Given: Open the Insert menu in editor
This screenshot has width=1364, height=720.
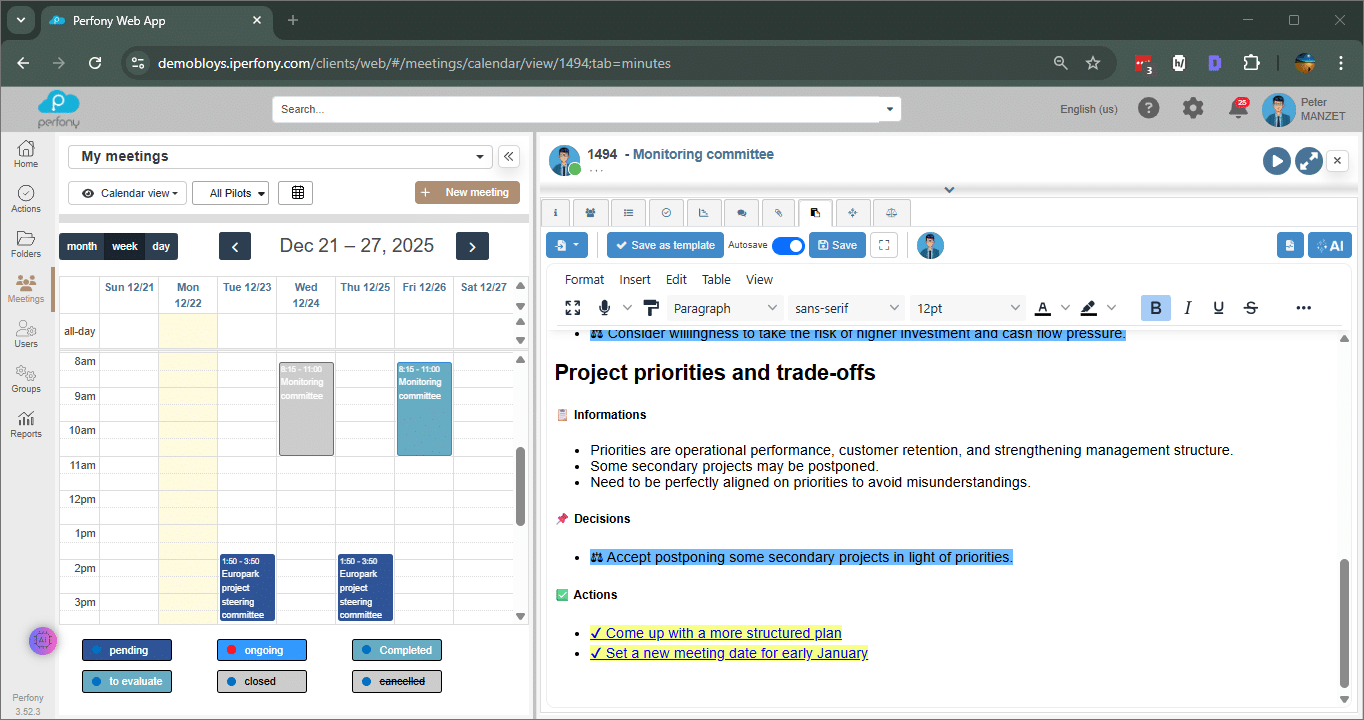Looking at the screenshot, I should 634,280.
